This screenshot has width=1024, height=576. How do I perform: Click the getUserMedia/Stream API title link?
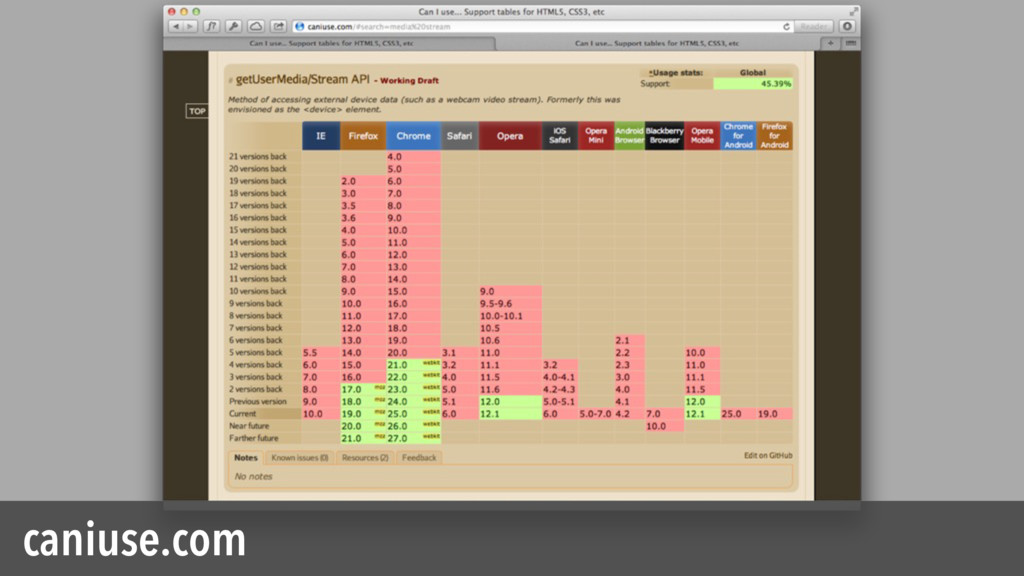pos(302,80)
